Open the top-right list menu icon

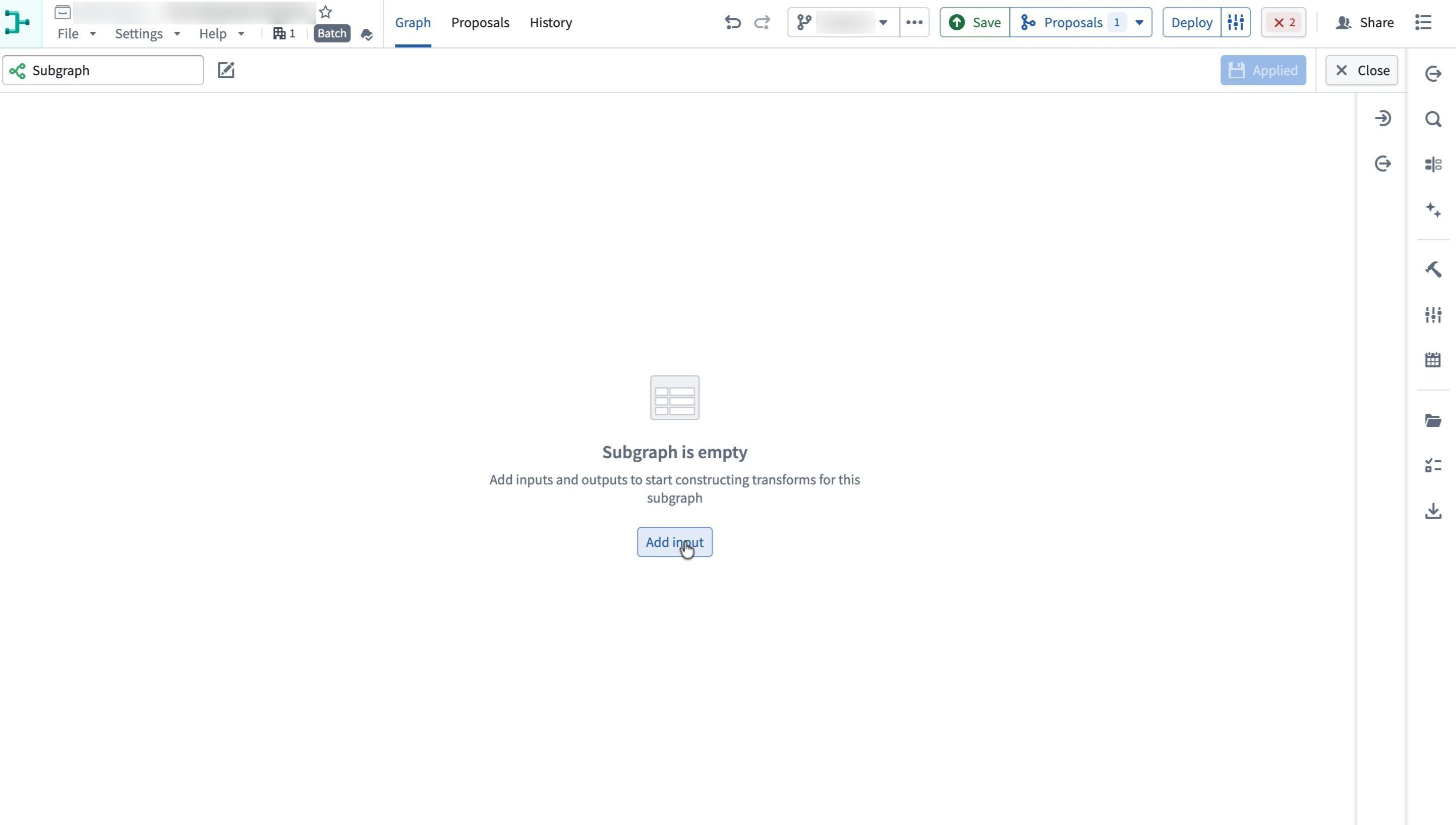[1423, 23]
